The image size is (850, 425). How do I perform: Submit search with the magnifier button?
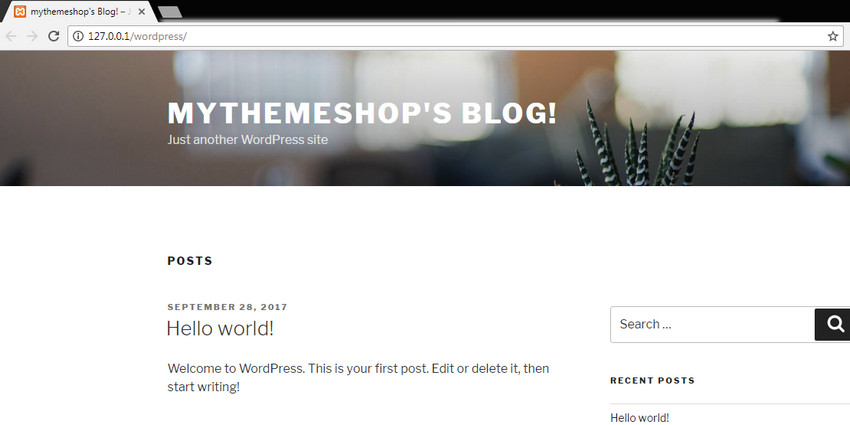(833, 324)
